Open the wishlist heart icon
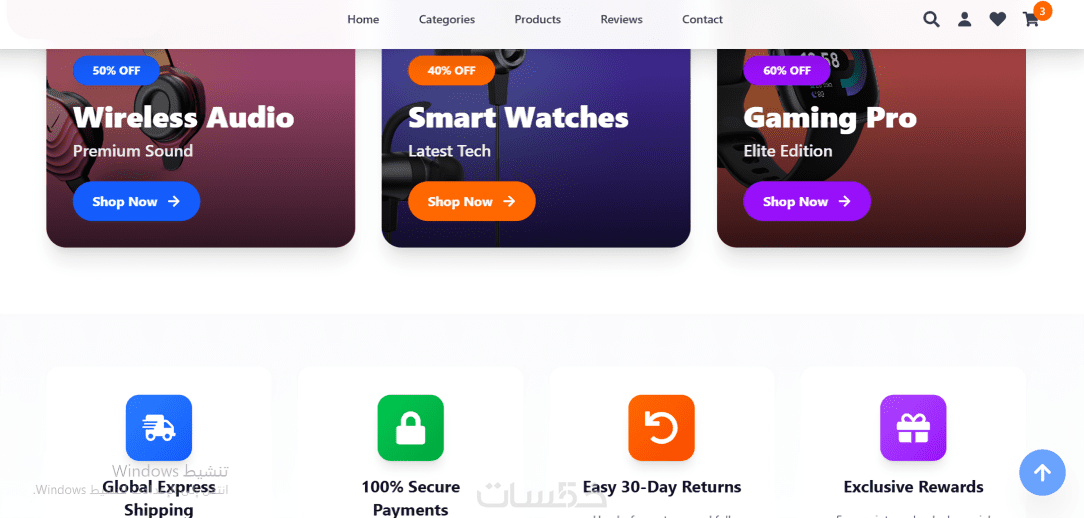 point(998,19)
